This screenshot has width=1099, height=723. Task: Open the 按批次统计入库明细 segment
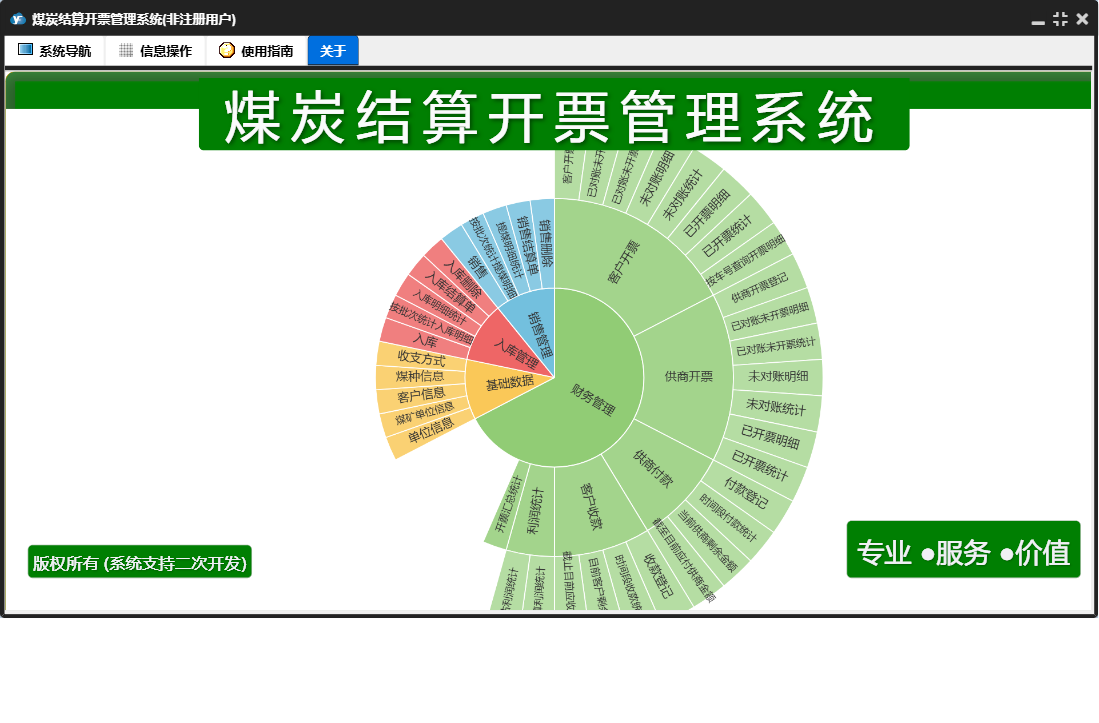(x=432, y=322)
